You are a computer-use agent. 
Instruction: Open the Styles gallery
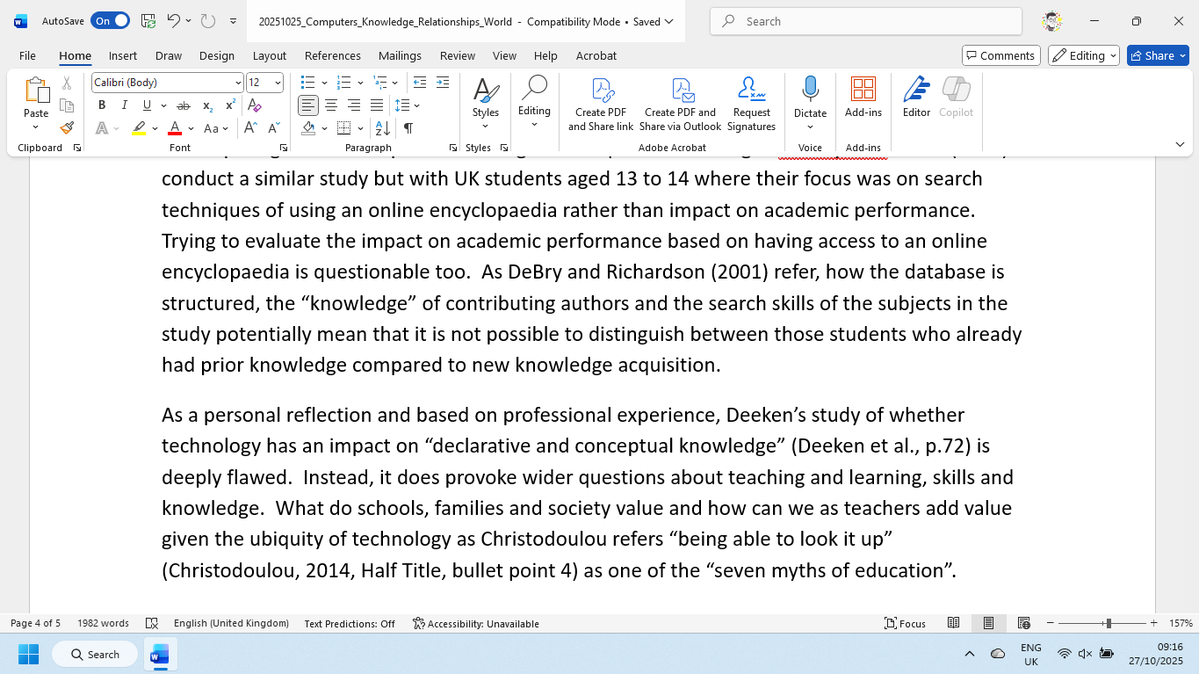(485, 103)
